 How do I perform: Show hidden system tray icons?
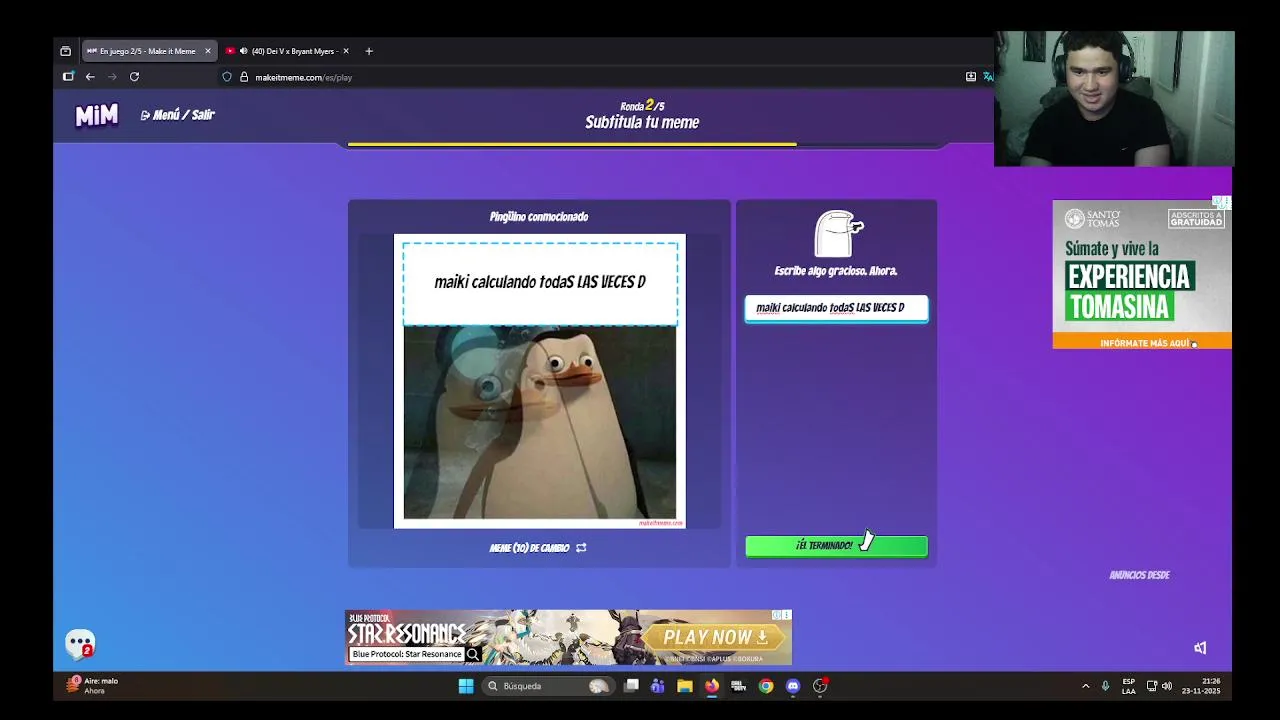(x=1086, y=686)
